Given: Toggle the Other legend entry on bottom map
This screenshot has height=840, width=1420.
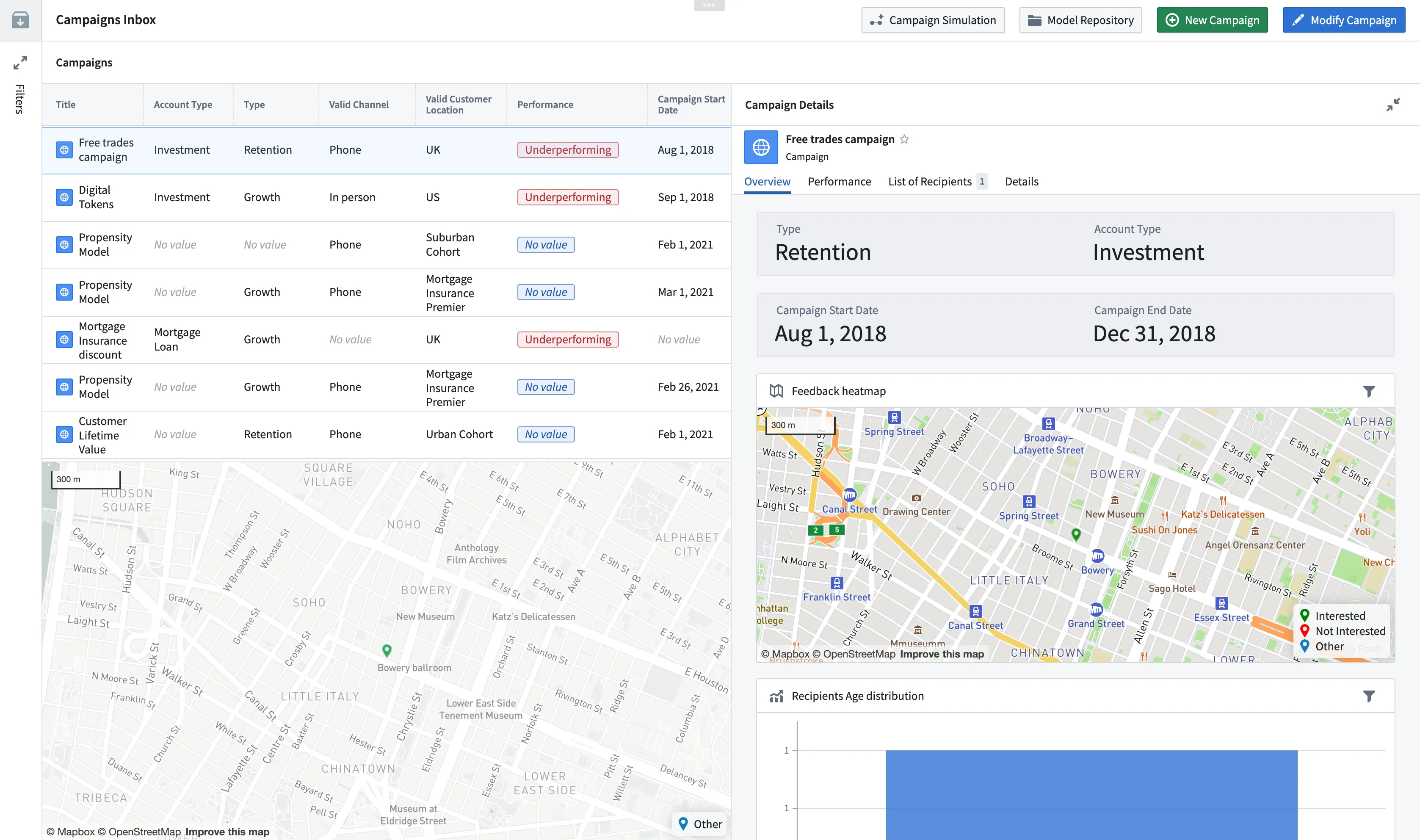Looking at the screenshot, I should (x=700, y=824).
